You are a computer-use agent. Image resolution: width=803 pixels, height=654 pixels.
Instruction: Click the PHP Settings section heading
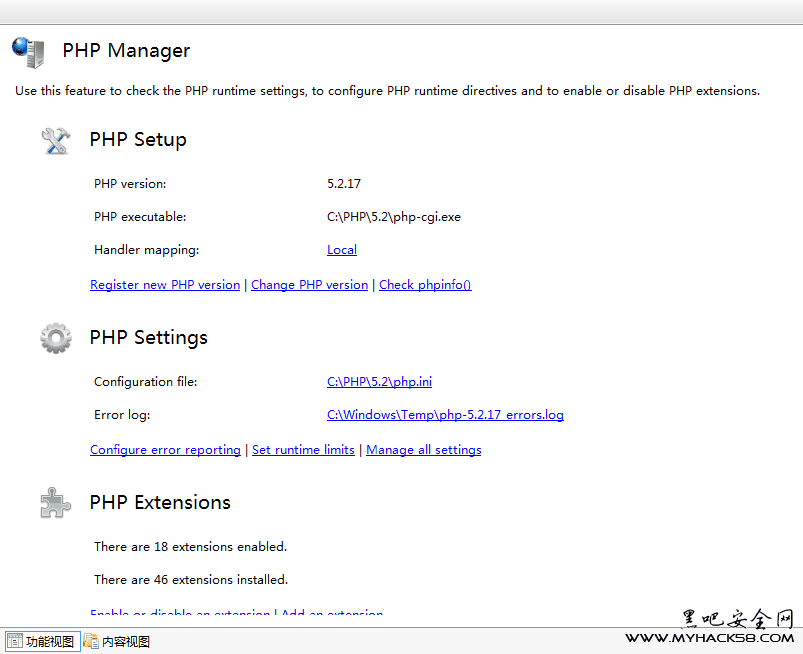coord(149,338)
